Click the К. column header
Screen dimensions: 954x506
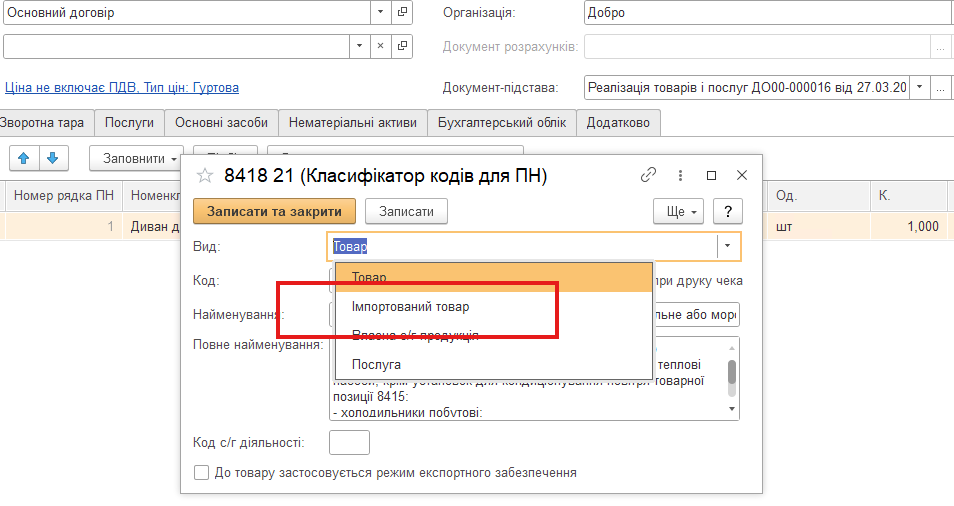tap(909, 195)
